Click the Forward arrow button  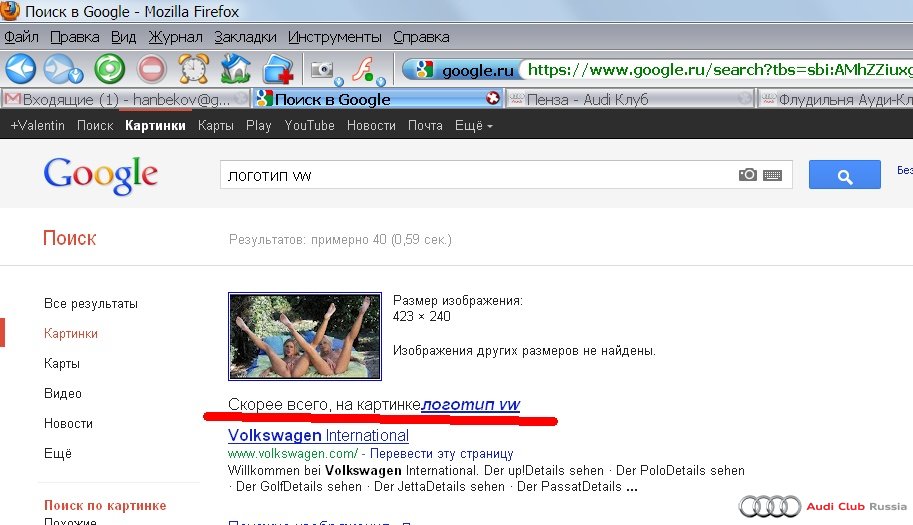point(58,68)
